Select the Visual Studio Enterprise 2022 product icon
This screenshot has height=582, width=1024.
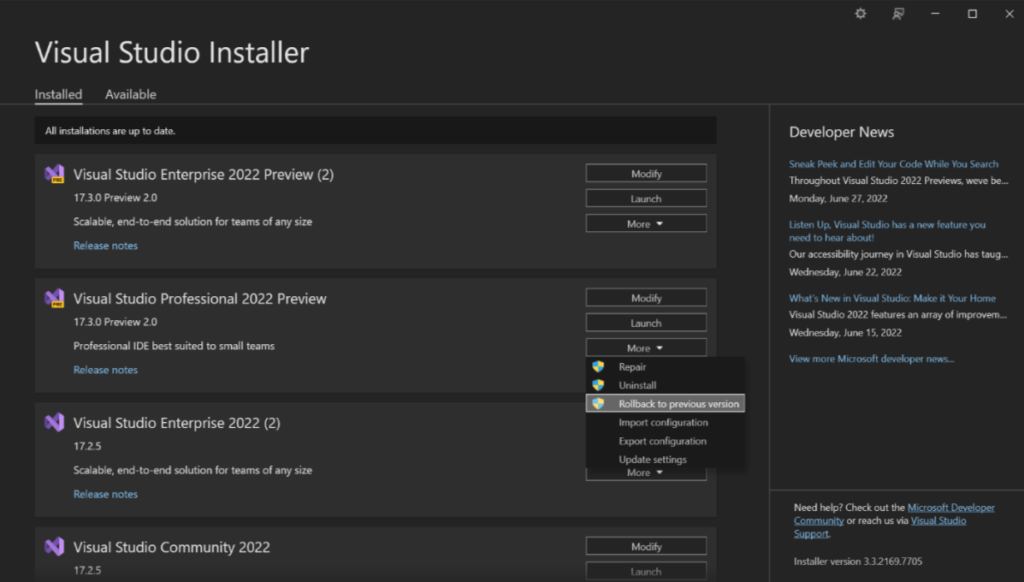53,422
